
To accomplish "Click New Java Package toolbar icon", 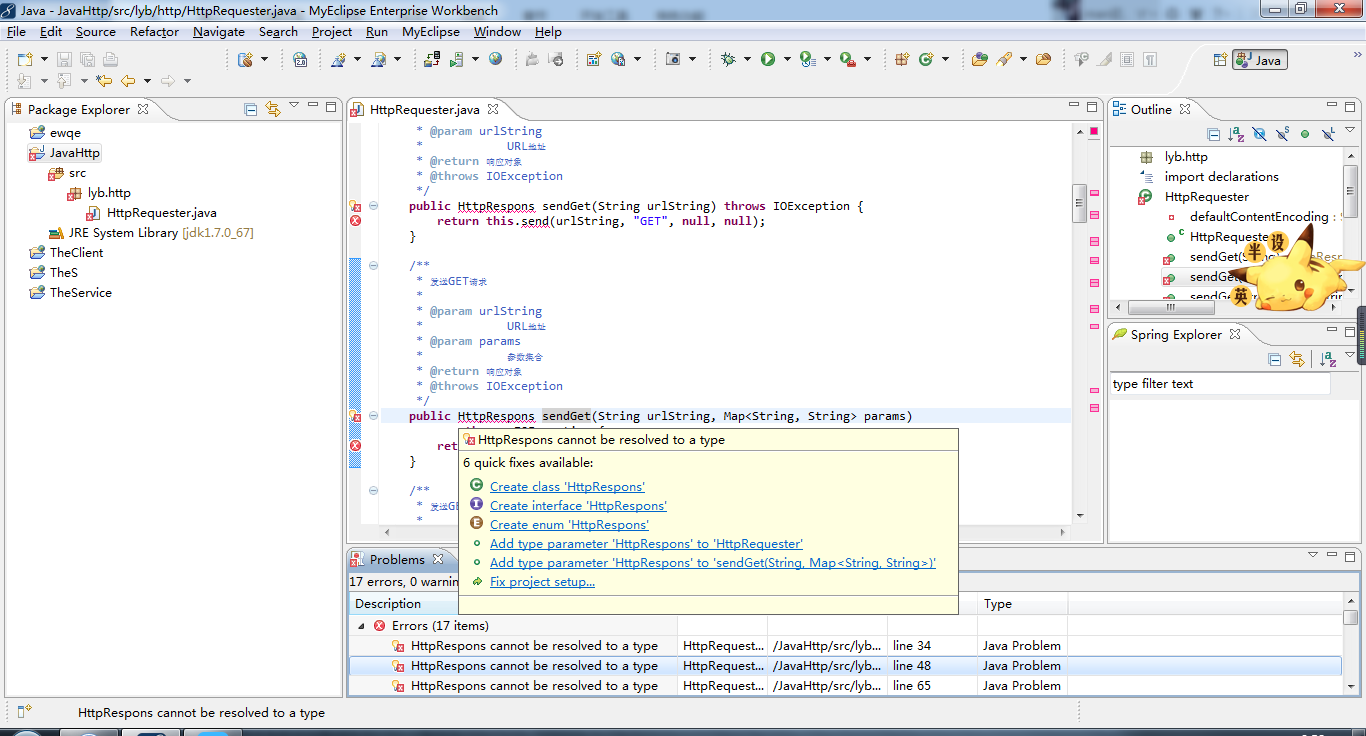I will (902, 60).
